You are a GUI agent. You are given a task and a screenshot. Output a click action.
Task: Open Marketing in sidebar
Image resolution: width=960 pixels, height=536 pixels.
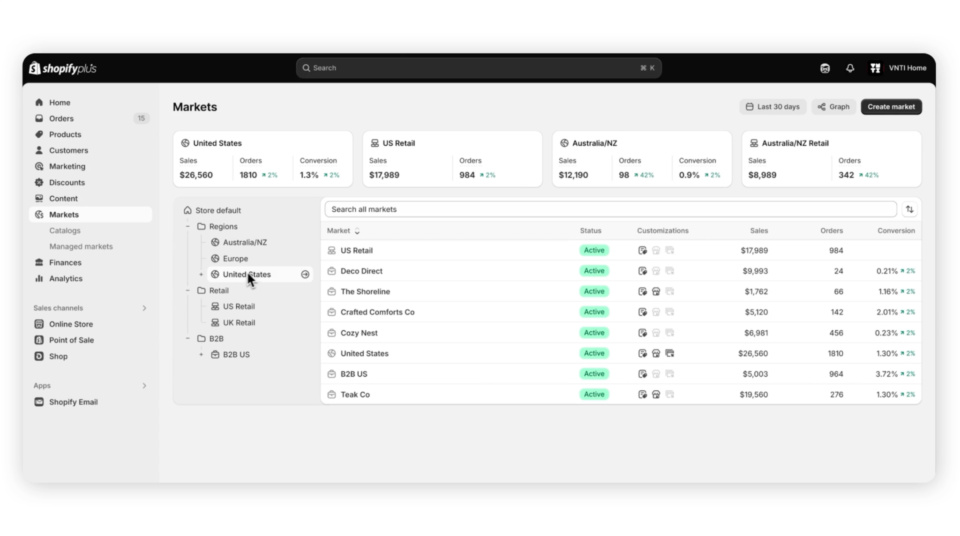coord(90,166)
